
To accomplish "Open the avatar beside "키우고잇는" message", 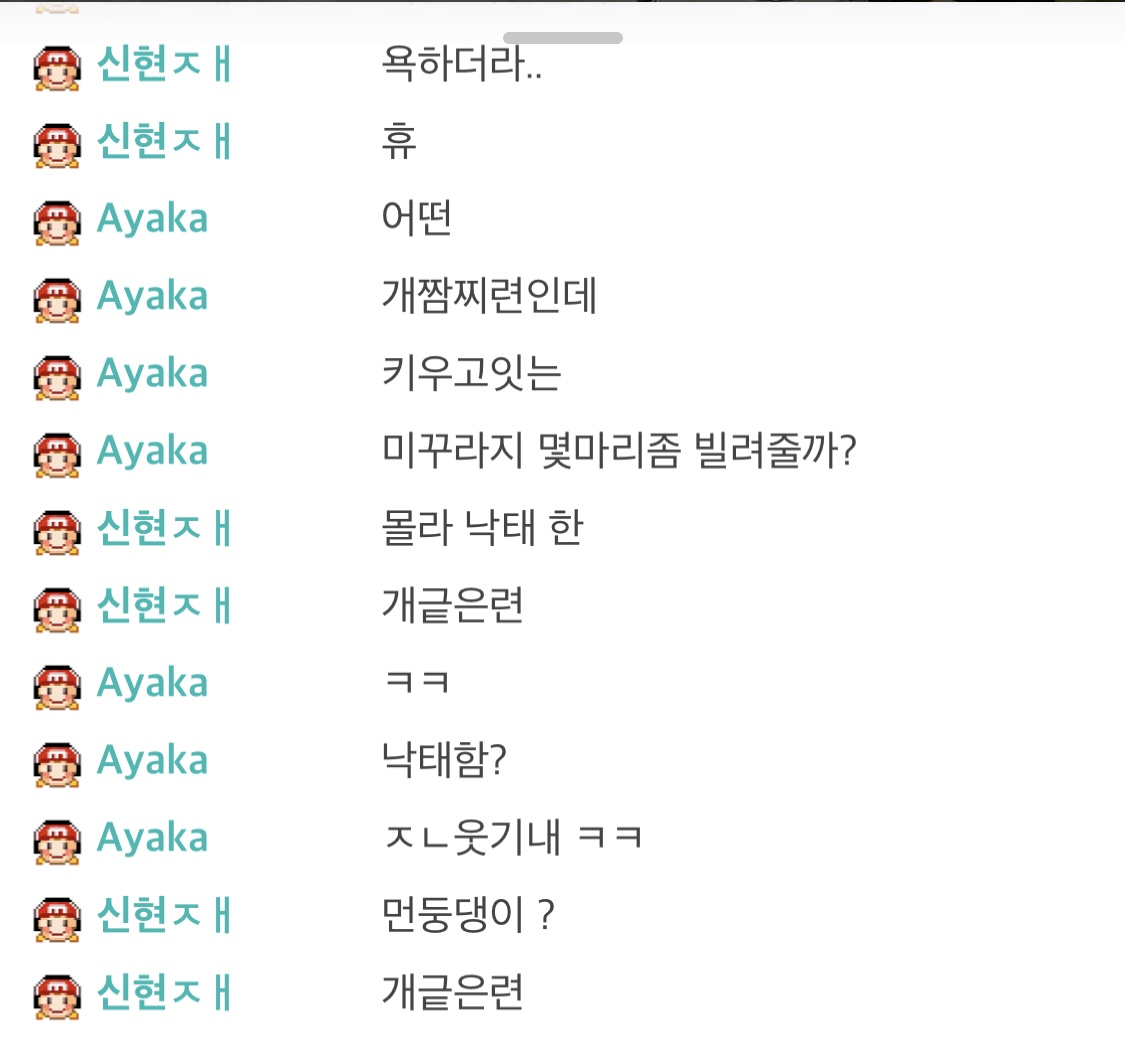I will click(56, 374).
